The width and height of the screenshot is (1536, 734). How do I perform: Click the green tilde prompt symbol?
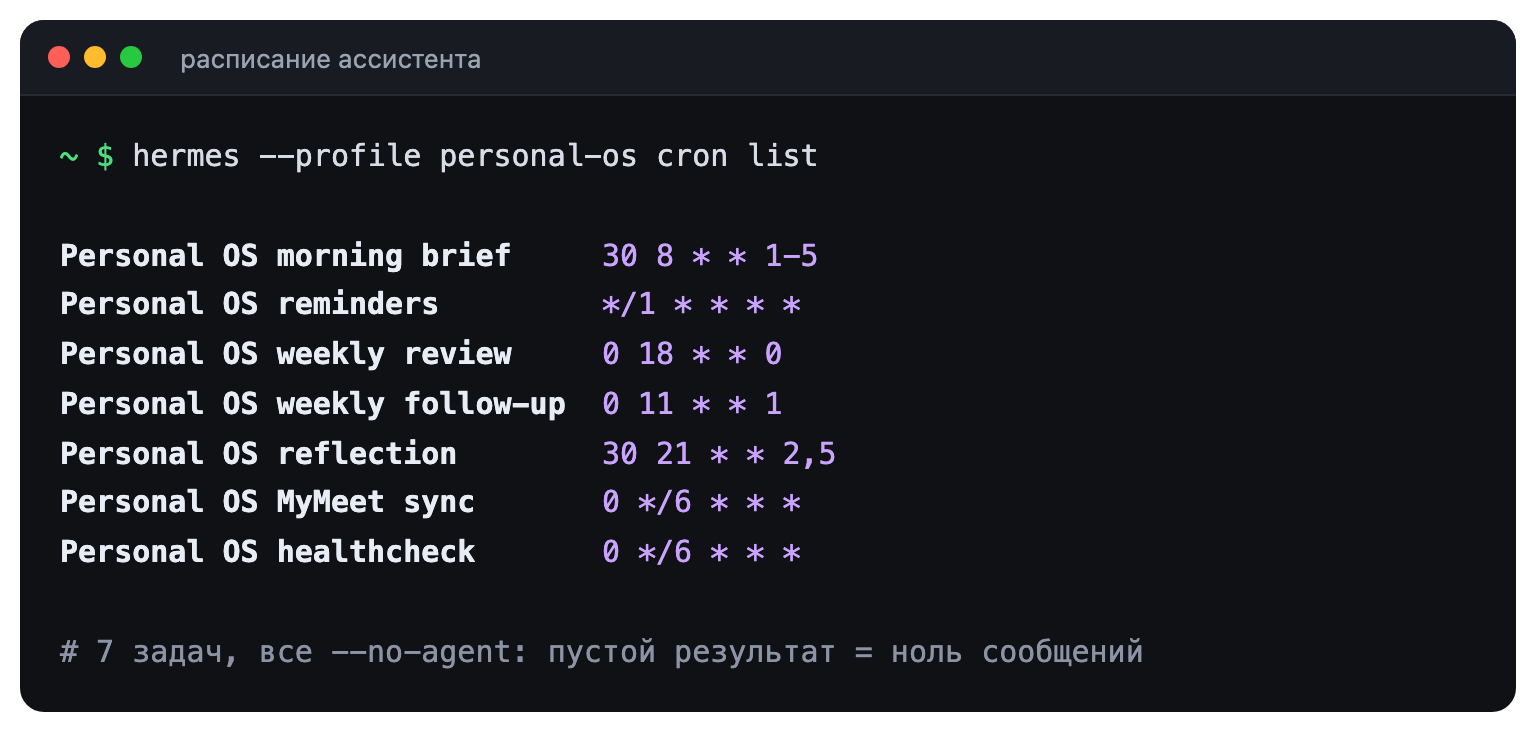tap(69, 156)
